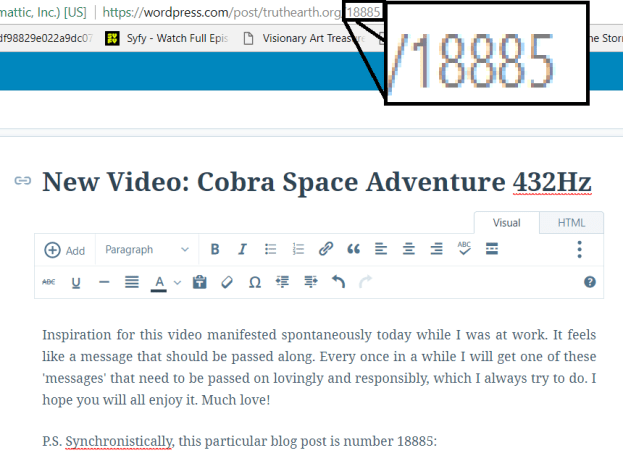Open the Paragraph format dropdown
The width and height of the screenshot is (623, 453).
[147, 250]
